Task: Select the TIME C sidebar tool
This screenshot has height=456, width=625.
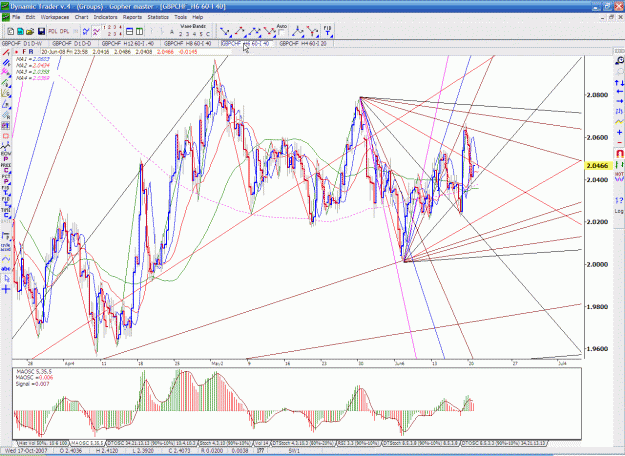Action: [x=6, y=212]
